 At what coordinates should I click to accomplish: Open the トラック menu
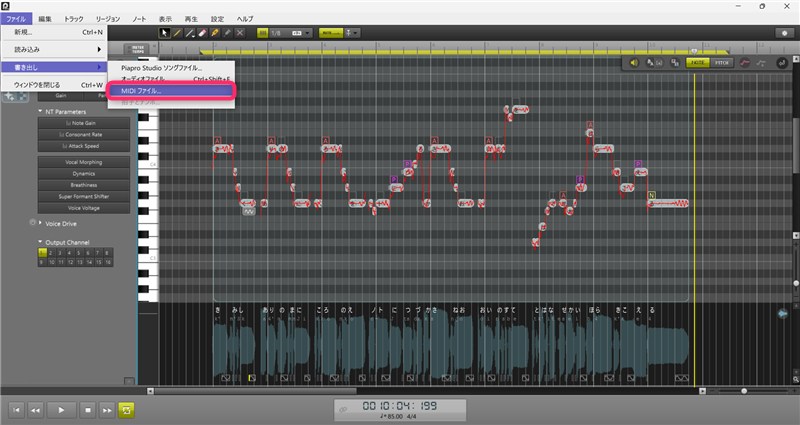pos(73,19)
